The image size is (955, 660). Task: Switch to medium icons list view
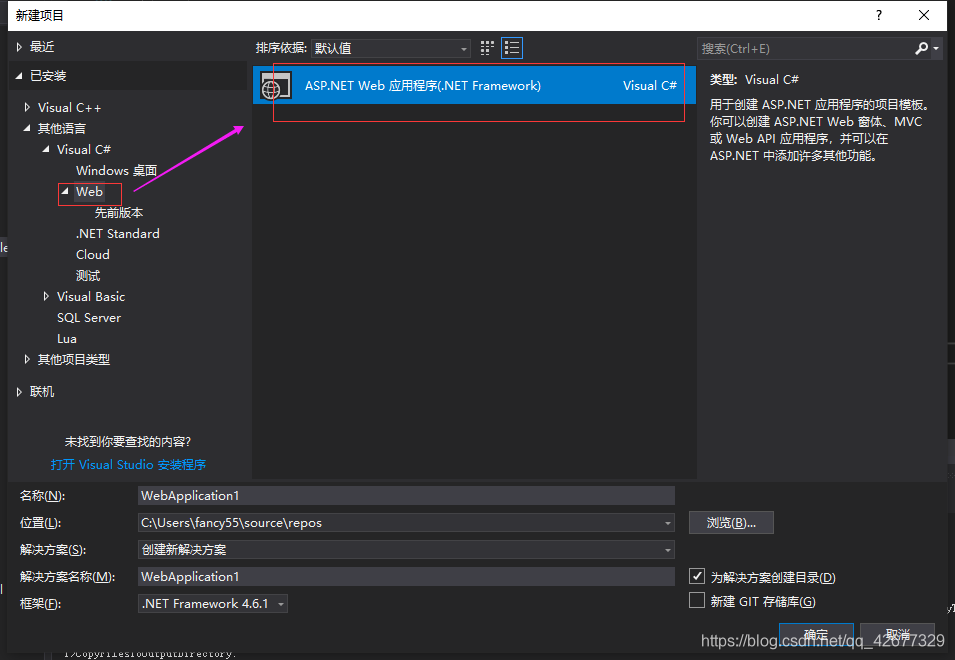[x=512, y=48]
